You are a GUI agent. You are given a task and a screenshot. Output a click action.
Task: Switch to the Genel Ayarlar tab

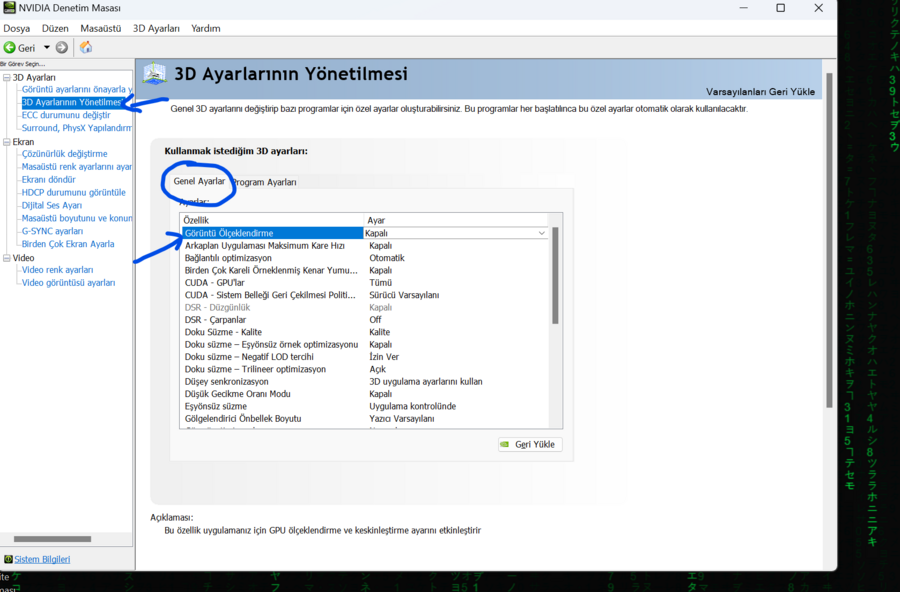pos(199,181)
